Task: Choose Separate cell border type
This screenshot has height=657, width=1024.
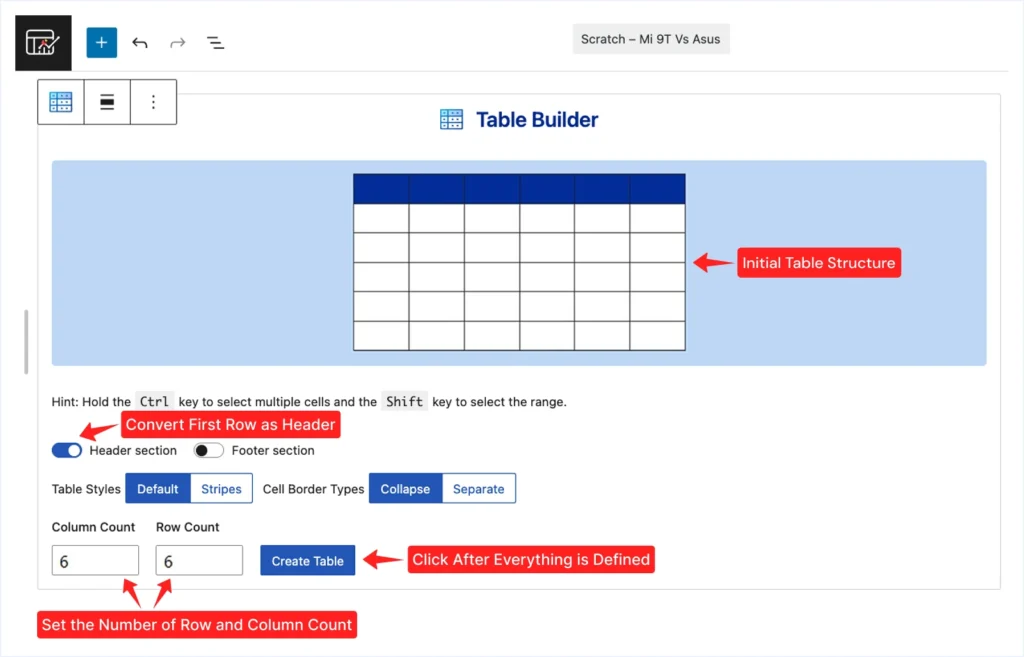Action: [479, 489]
